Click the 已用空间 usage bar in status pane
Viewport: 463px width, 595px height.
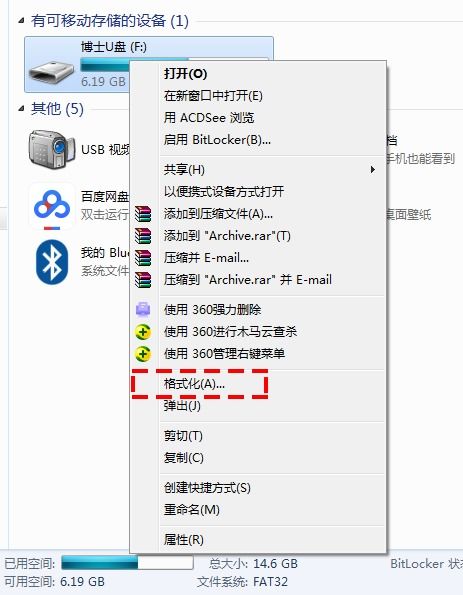(x=127, y=563)
